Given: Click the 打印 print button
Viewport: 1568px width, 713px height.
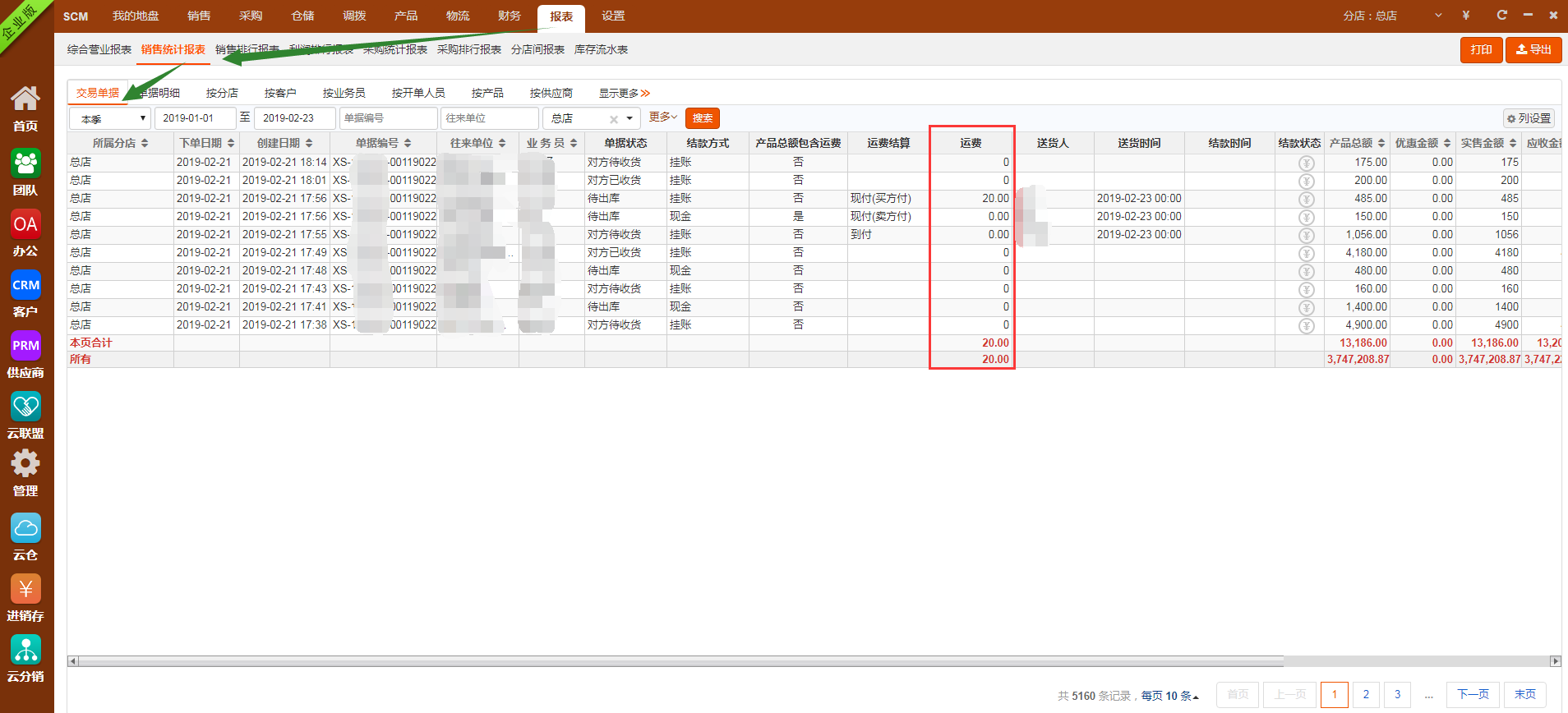Looking at the screenshot, I should click(x=1481, y=49).
